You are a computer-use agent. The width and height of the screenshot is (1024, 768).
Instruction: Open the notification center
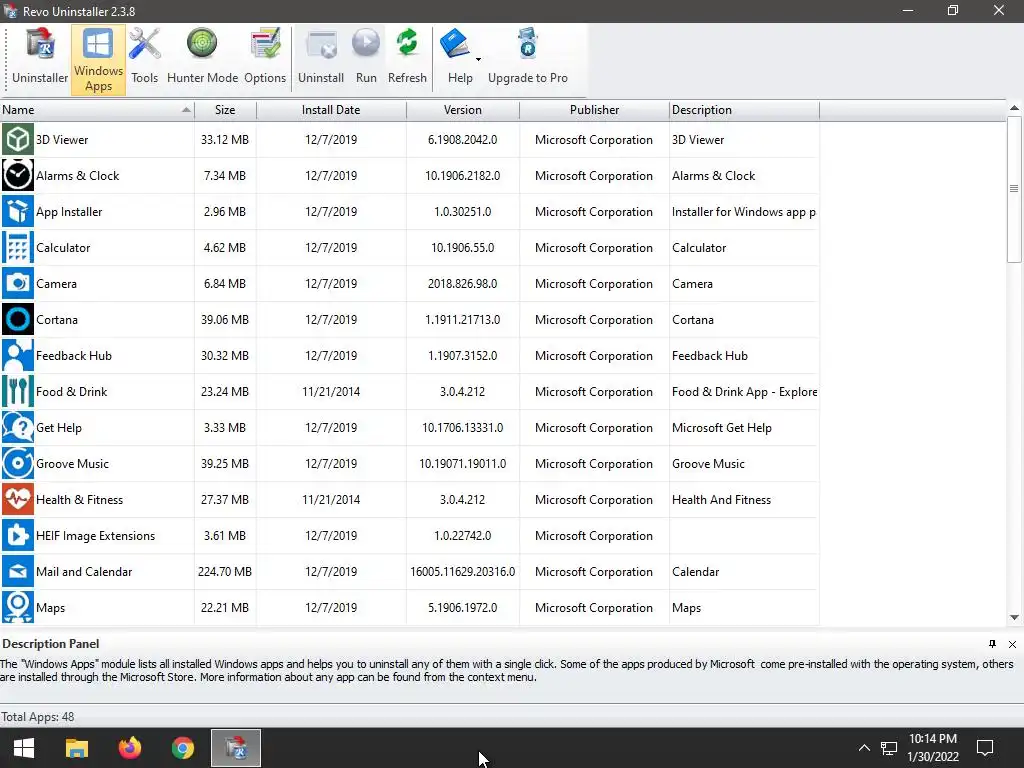pyautogui.click(x=985, y=748)
